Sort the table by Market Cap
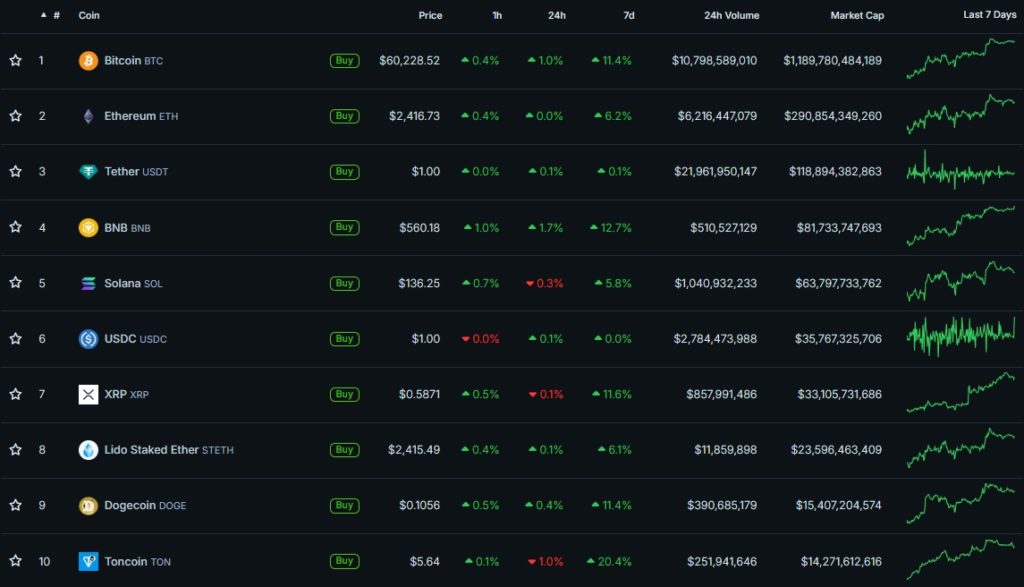The height and width of the screenshot is (587, 1024). (857, 15)
